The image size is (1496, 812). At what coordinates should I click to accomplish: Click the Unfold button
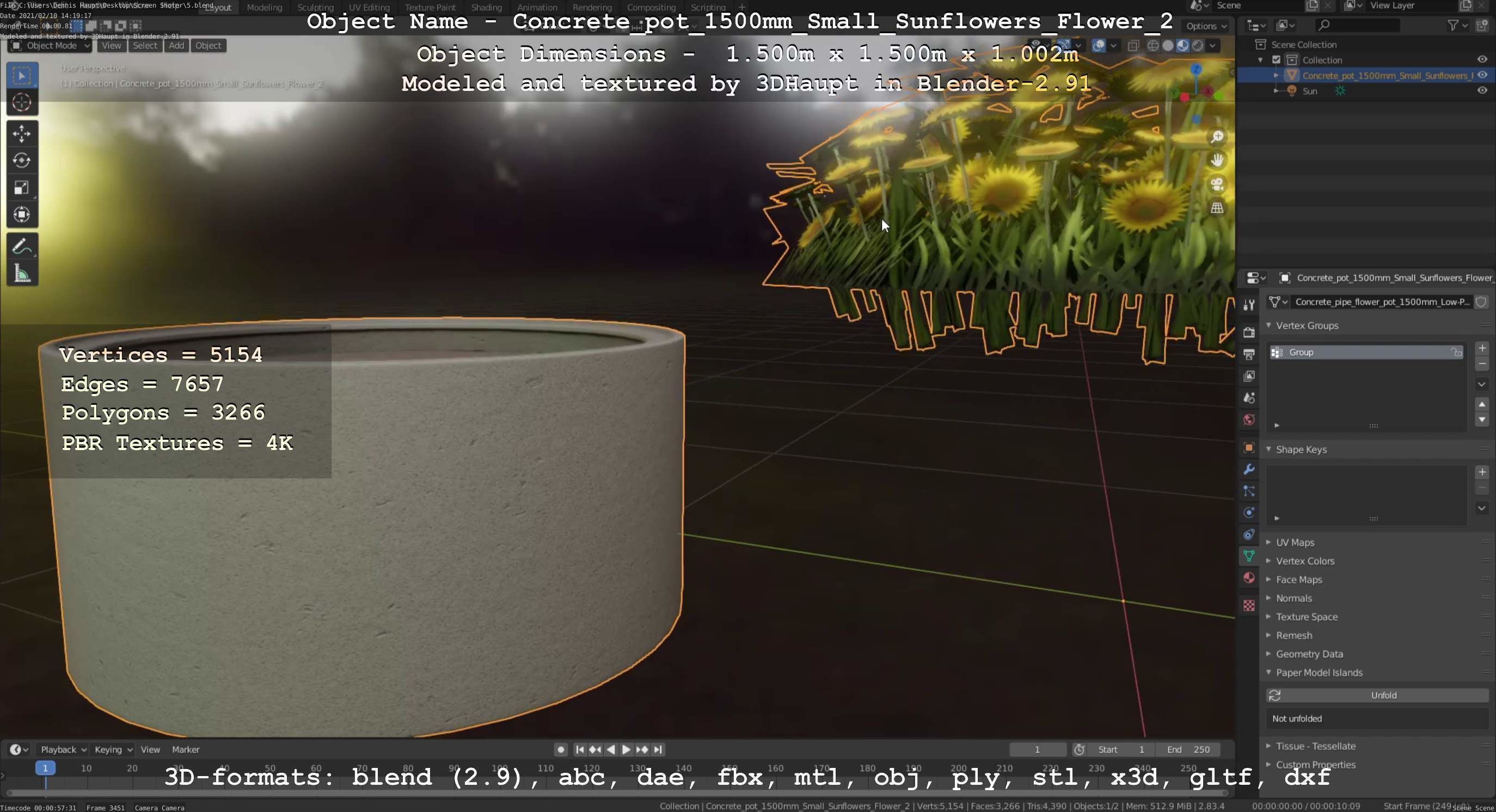[x=1377, y=696]
